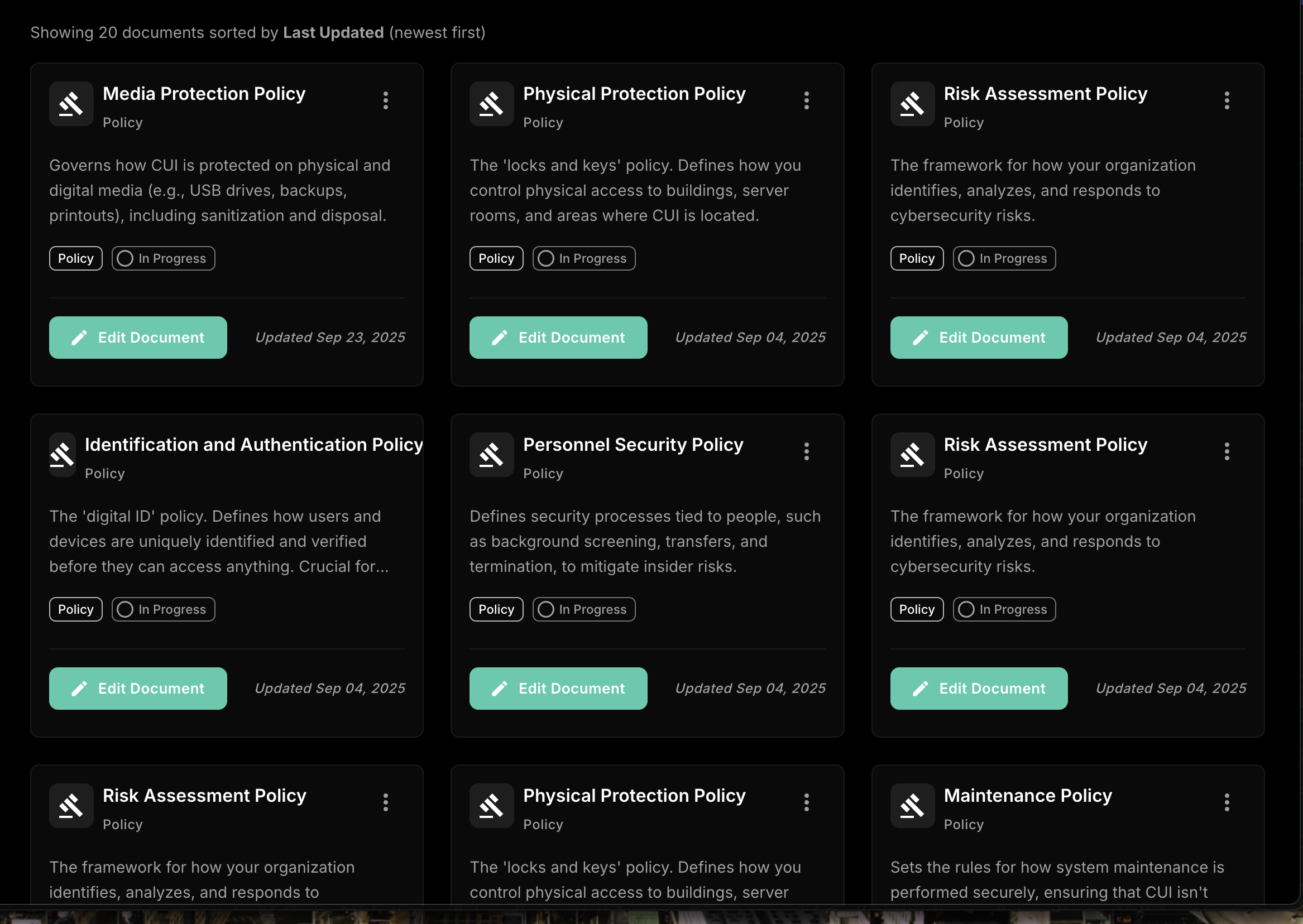Image resolution: width=1303 pixels, height=924 pixels.
Task: Open the Media Protection Policy three-dot menu
Action: pyautogui.click(x=385, y=100)
